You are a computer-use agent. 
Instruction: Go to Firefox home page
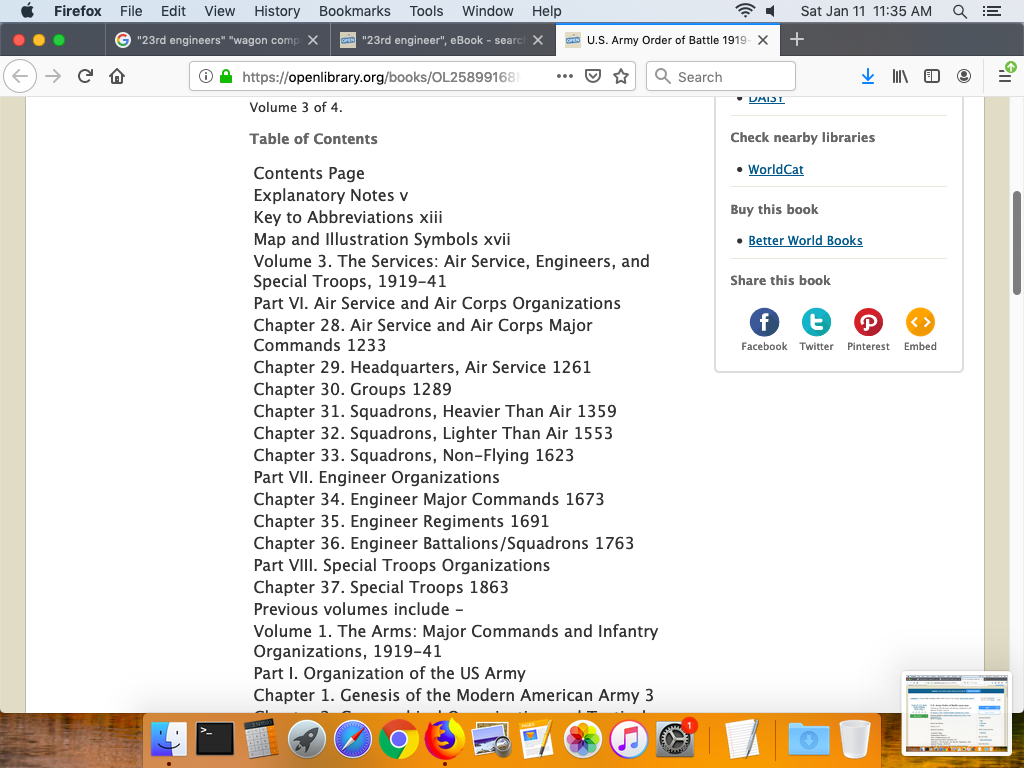[117, 76]
